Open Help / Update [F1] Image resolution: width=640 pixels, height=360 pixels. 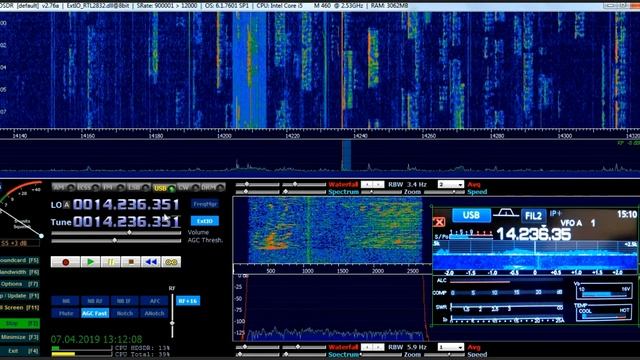20,296
